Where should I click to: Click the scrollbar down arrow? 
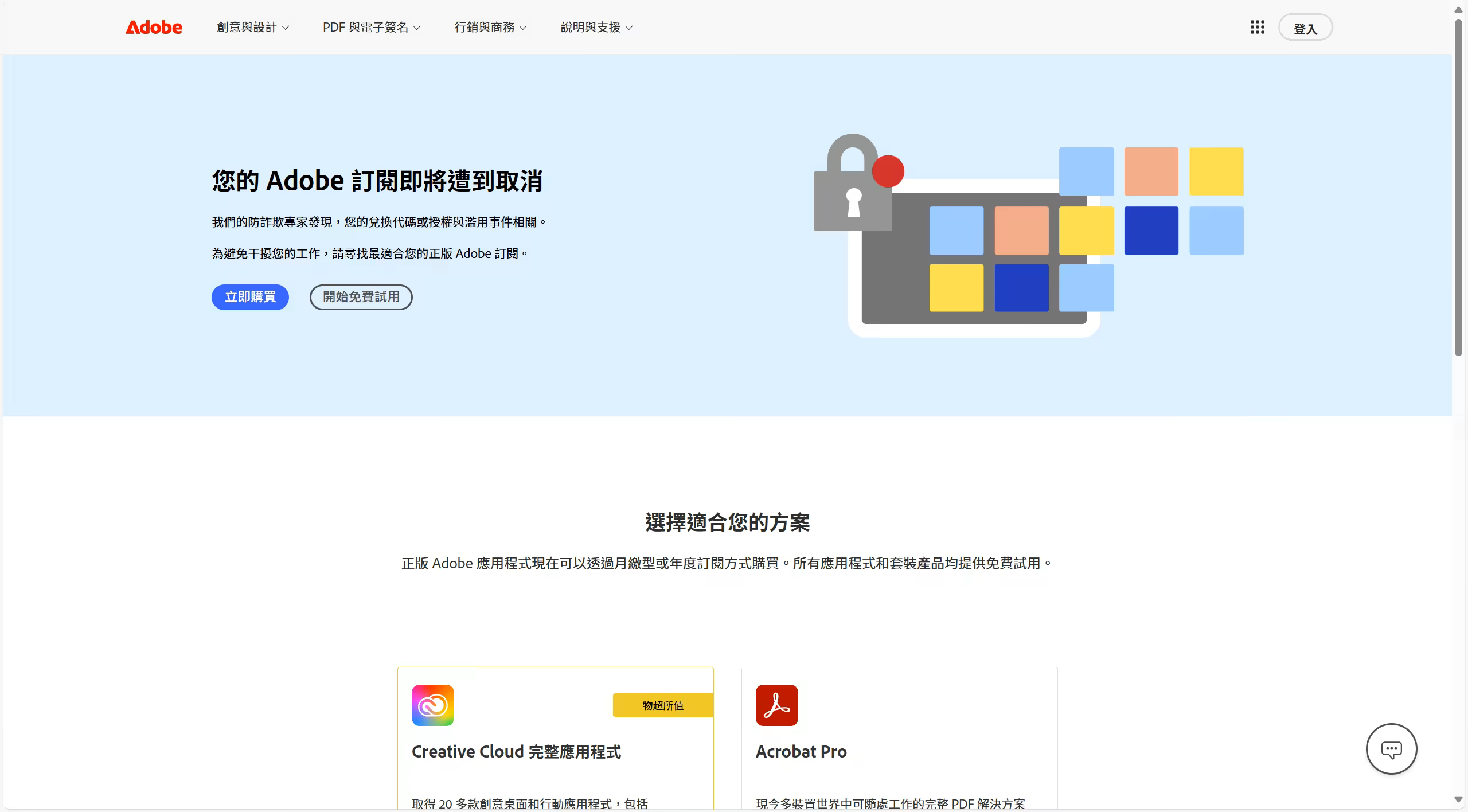(1458, 799)
